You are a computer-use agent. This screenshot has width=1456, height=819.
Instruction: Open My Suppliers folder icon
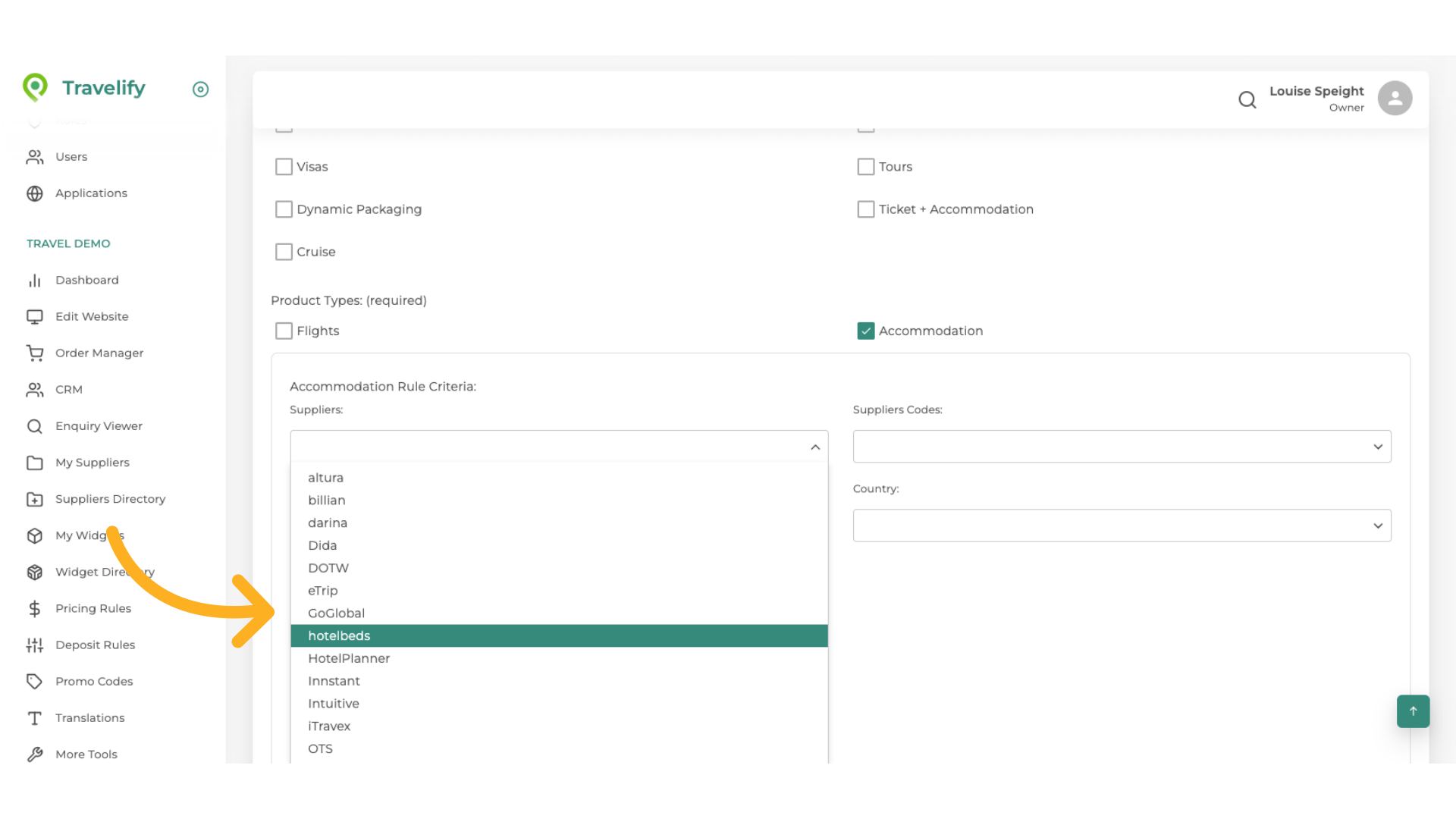click(x=35, y=463)
